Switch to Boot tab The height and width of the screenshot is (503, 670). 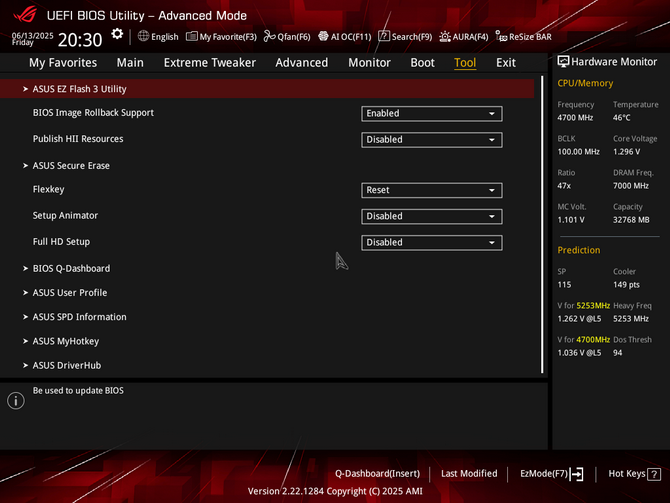coord(422,63)
